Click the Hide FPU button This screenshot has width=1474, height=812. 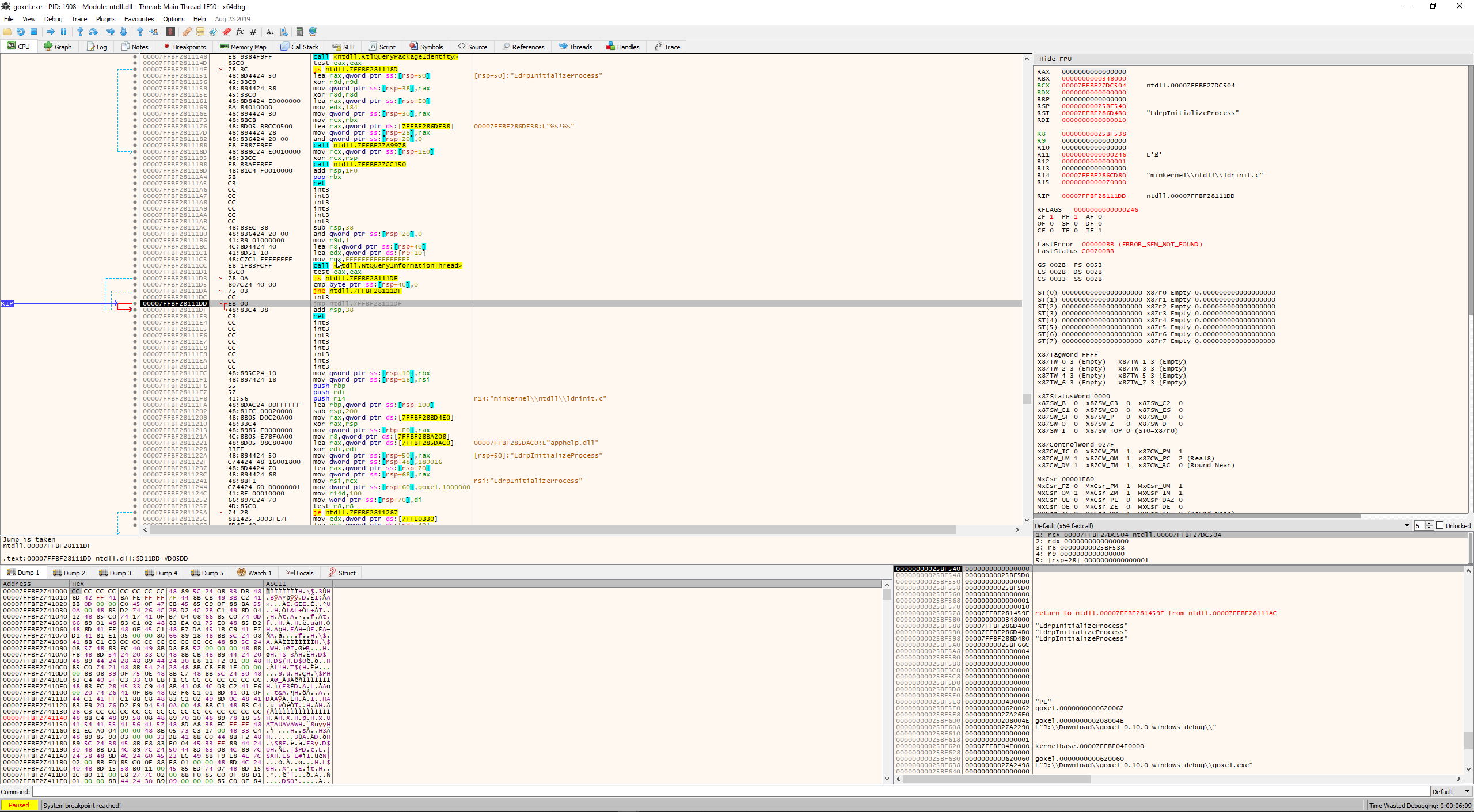(x=1055, y=59)
